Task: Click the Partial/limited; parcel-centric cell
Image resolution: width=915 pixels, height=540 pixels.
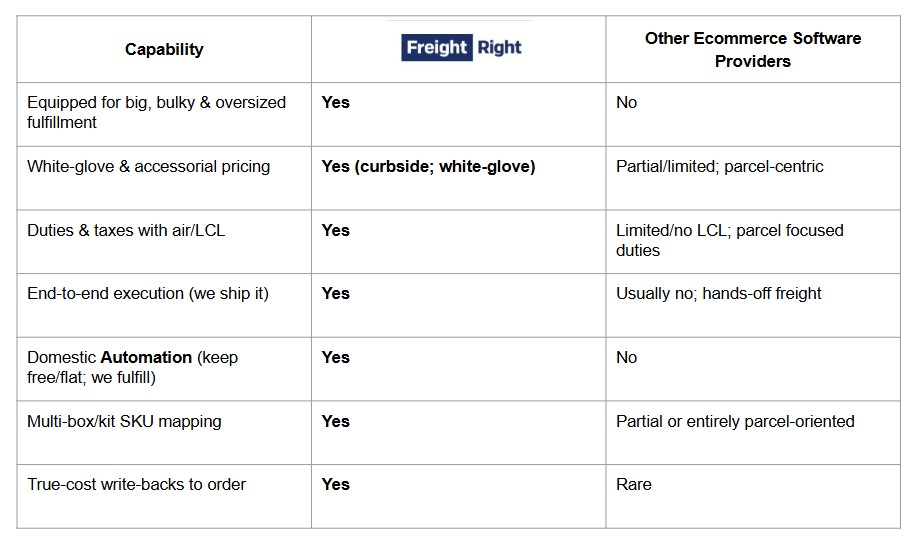Action: (719, 166)
